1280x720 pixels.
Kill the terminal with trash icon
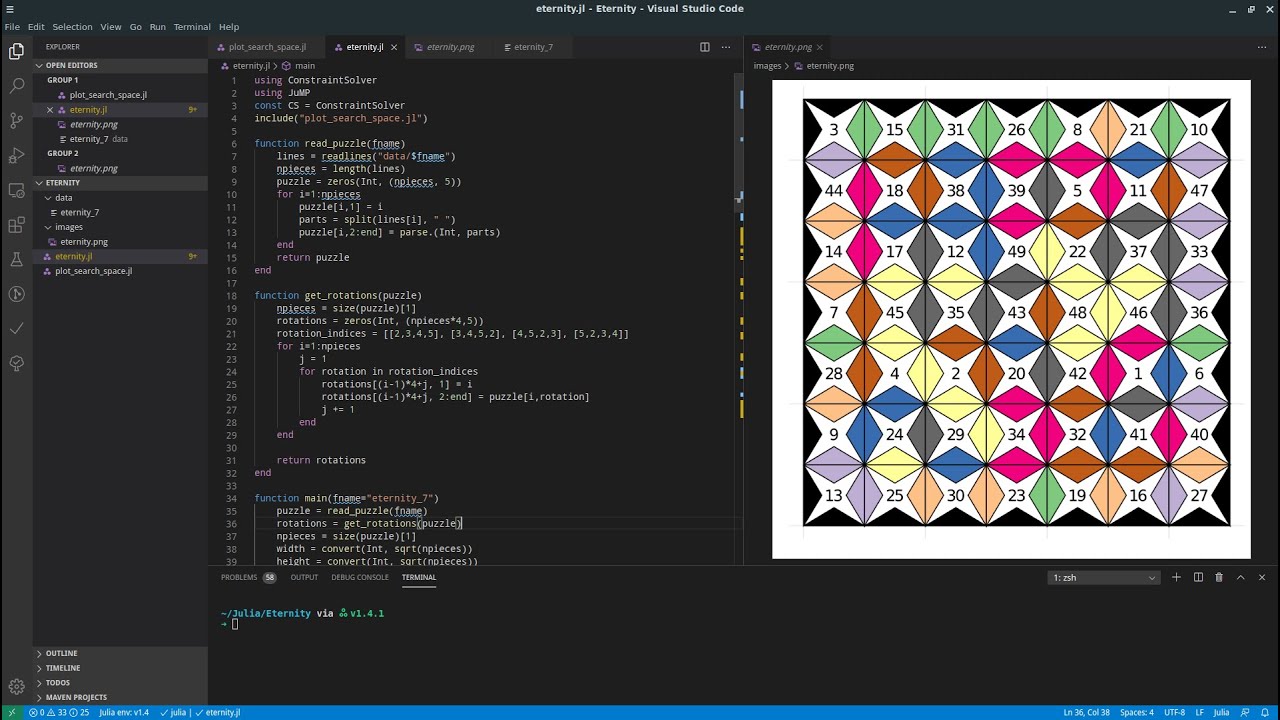pyautogui.click(x=1219, y=577)
